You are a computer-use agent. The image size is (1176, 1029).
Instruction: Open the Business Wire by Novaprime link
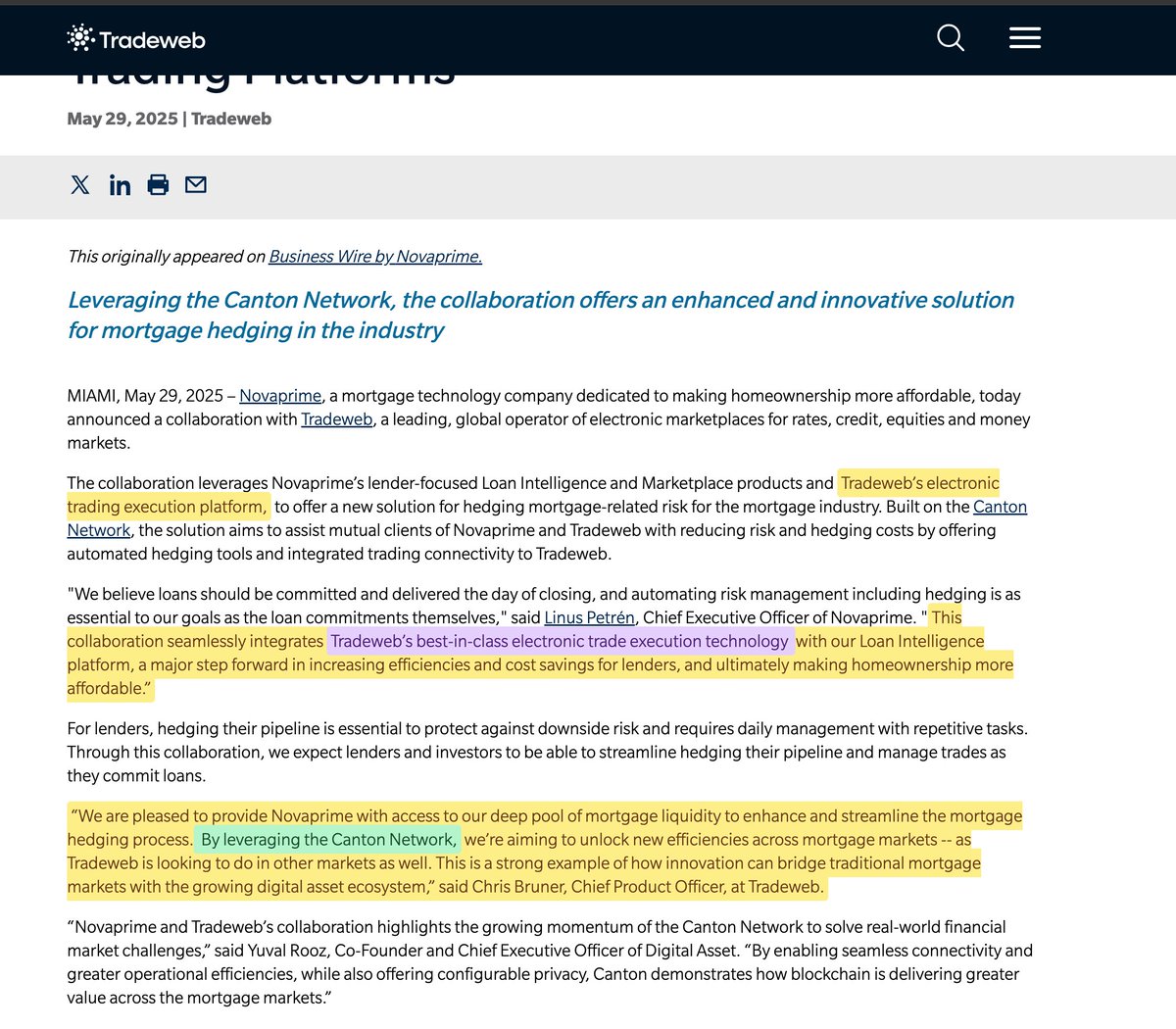tap(374, 257)
